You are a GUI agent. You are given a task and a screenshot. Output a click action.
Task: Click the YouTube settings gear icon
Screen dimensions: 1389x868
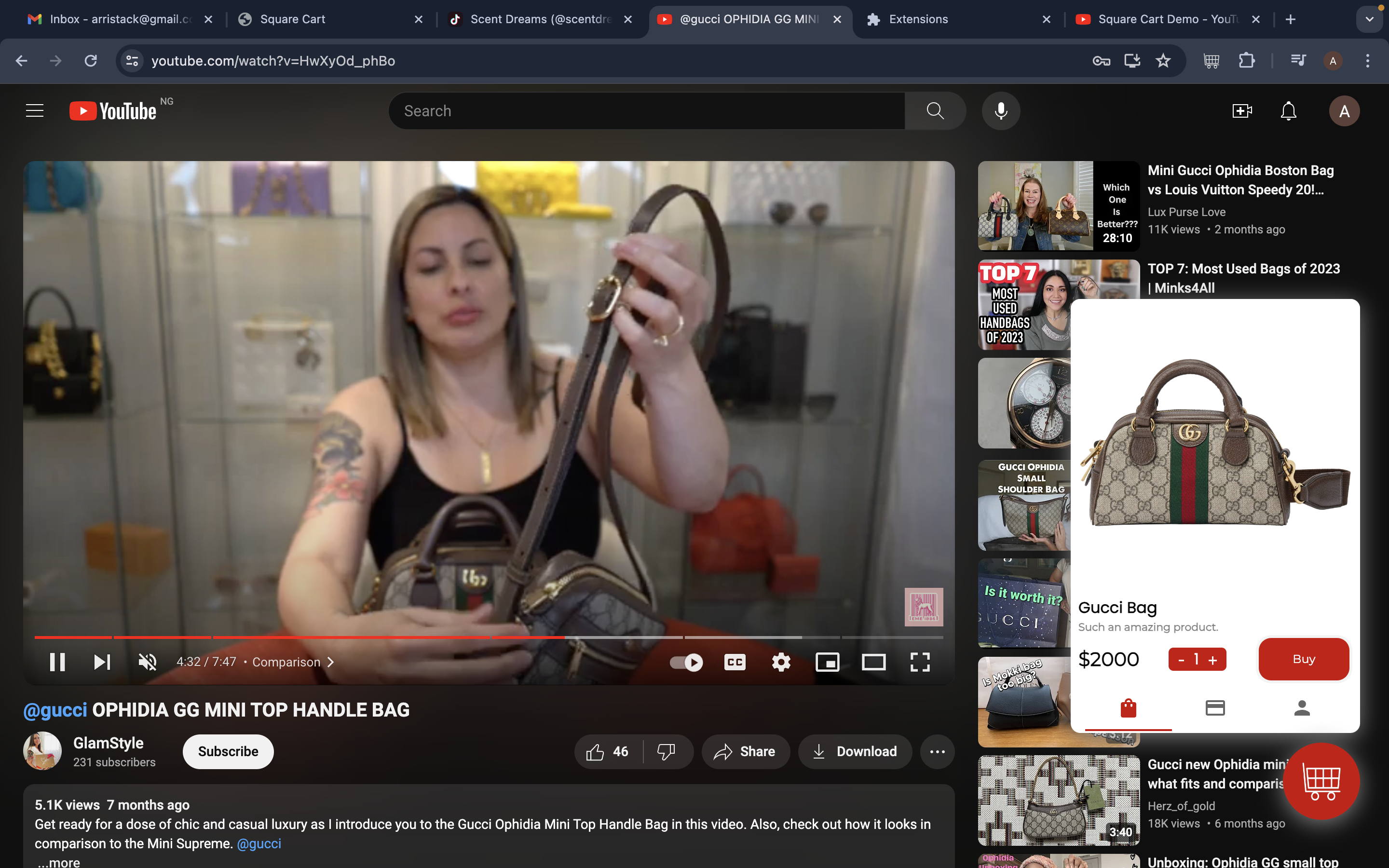[781, 662]
